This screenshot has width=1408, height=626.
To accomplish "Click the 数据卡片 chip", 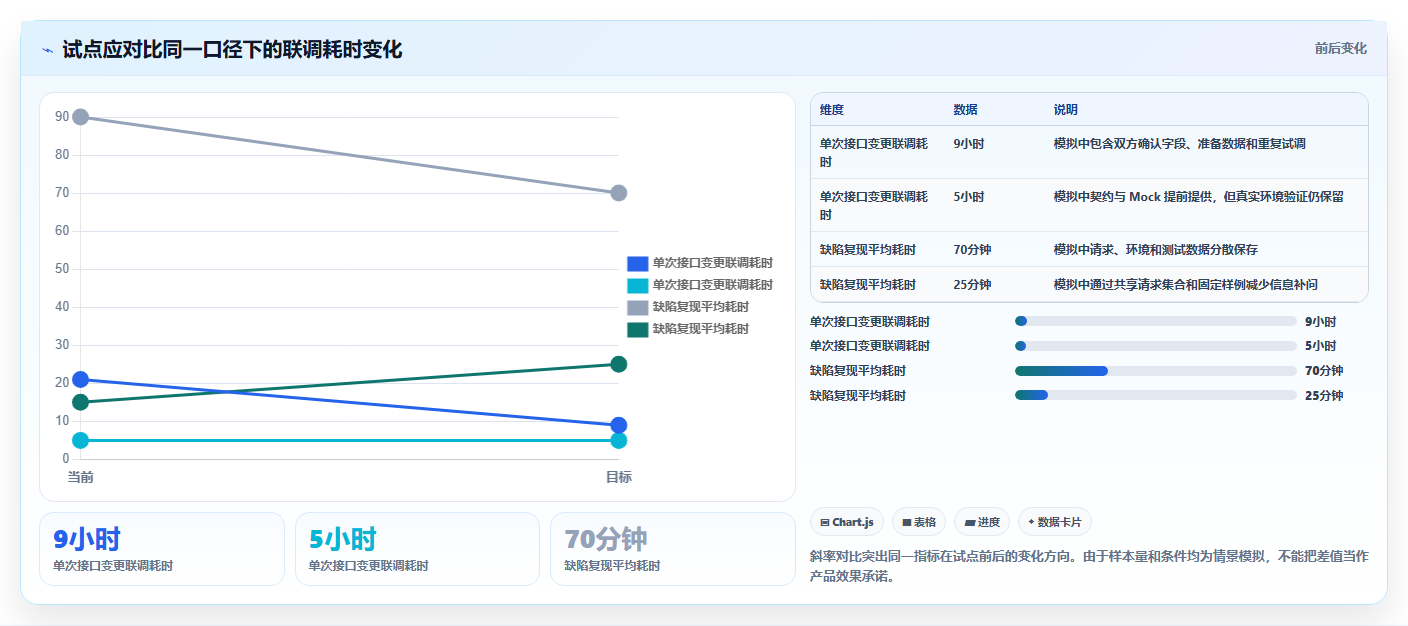I will [1054, 522].
